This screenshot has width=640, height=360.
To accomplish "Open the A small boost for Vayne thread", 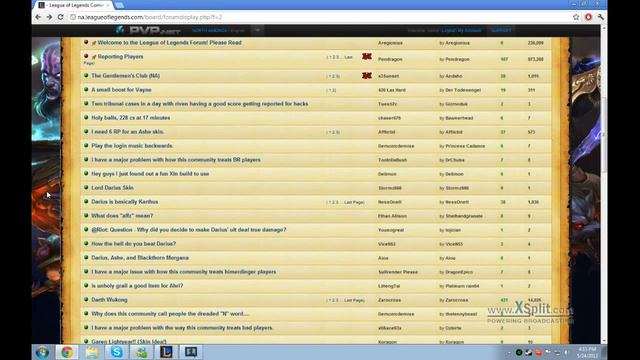I will (121, 90).
